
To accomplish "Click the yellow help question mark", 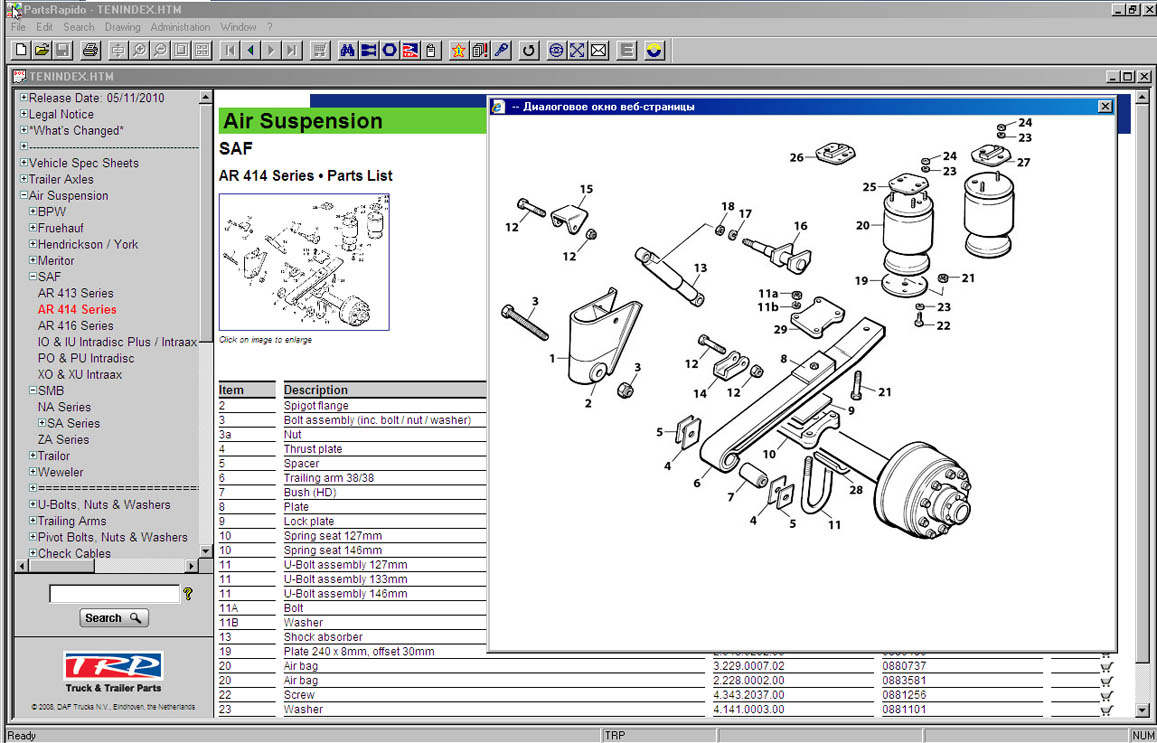I will [x=188, y=594].
